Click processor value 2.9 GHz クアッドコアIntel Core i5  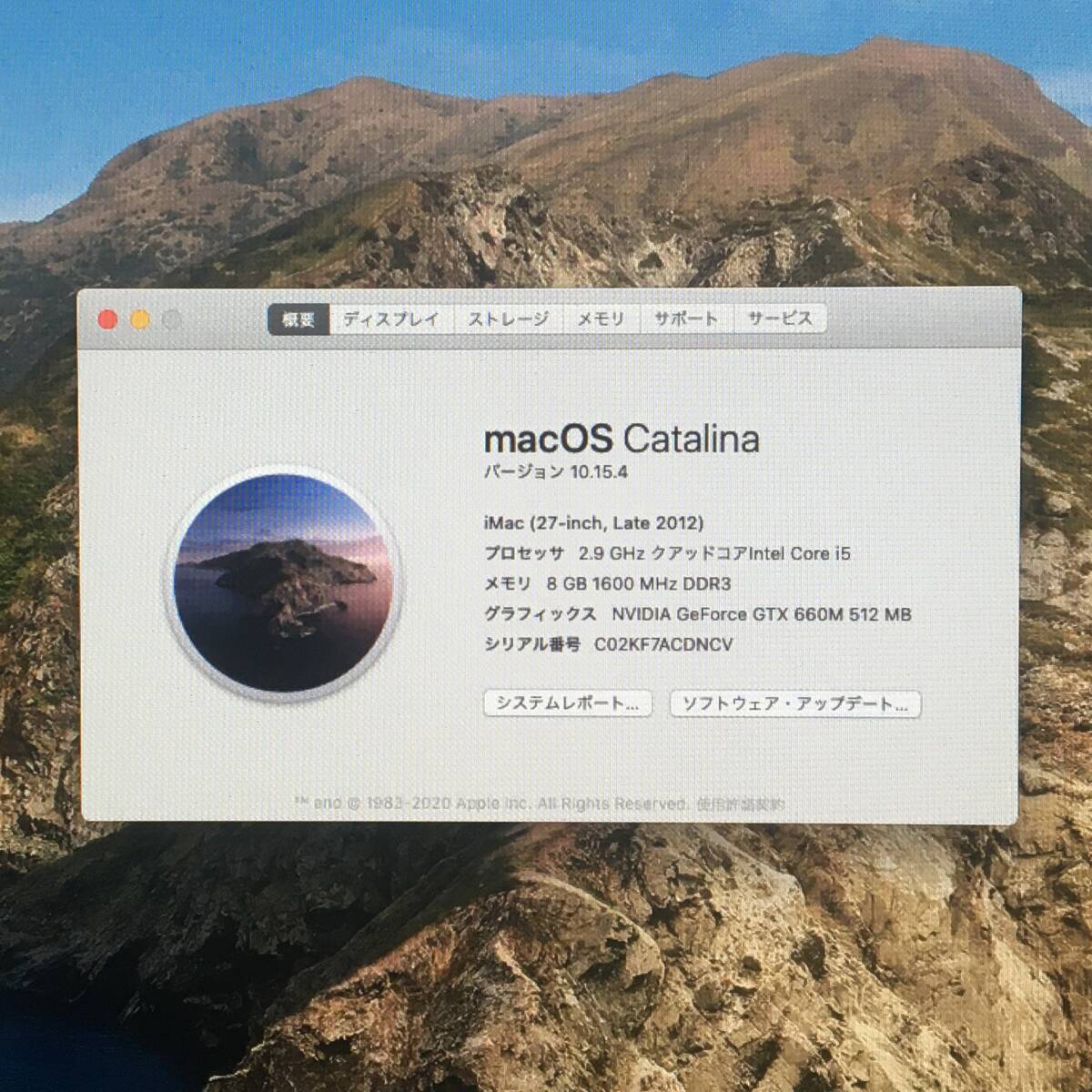tap(714, 553)
